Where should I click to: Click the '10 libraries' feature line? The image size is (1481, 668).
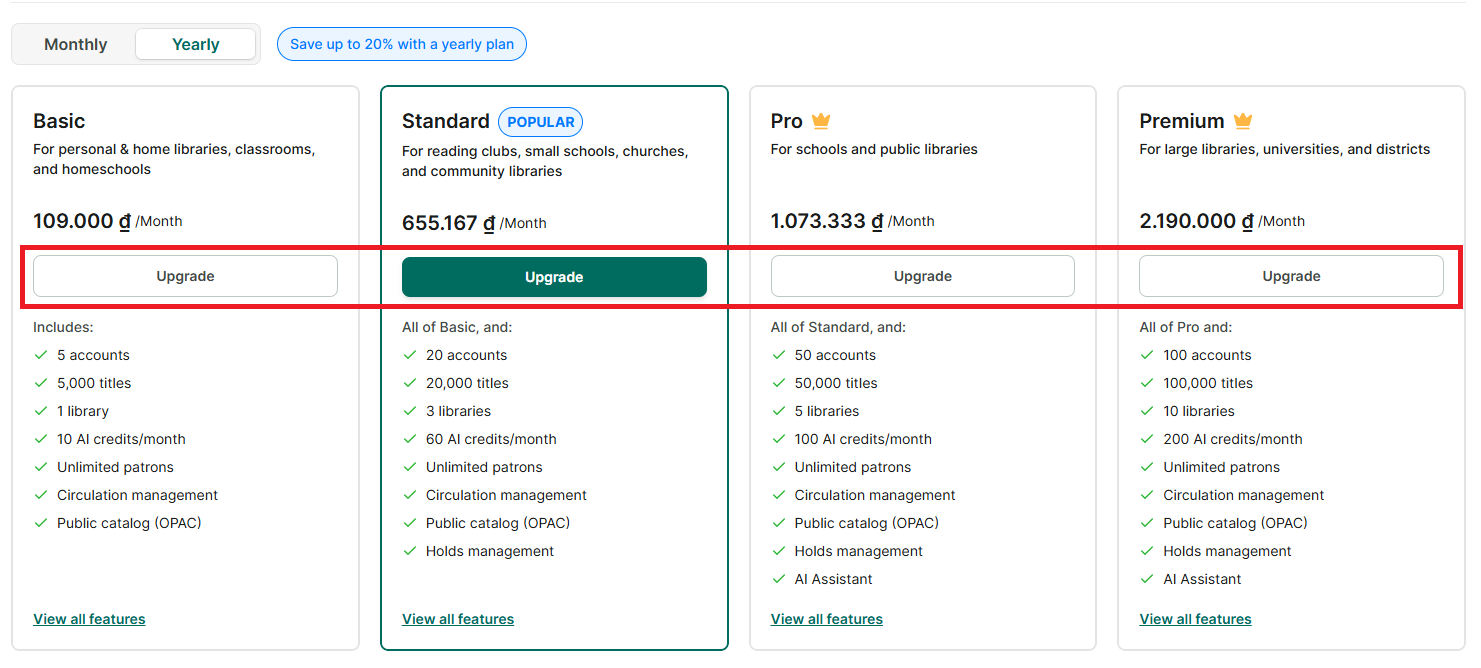(1199, 411)
